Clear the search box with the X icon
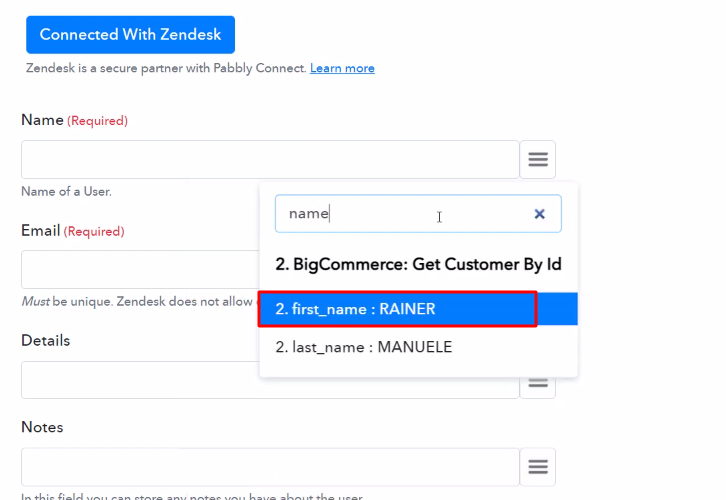 click(539, 214)
